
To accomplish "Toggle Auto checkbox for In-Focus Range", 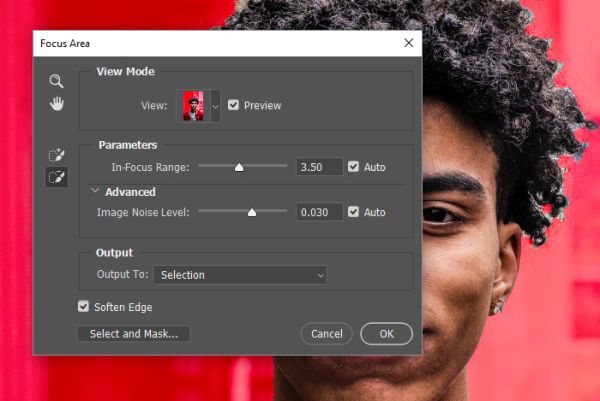I will [353, 166].
